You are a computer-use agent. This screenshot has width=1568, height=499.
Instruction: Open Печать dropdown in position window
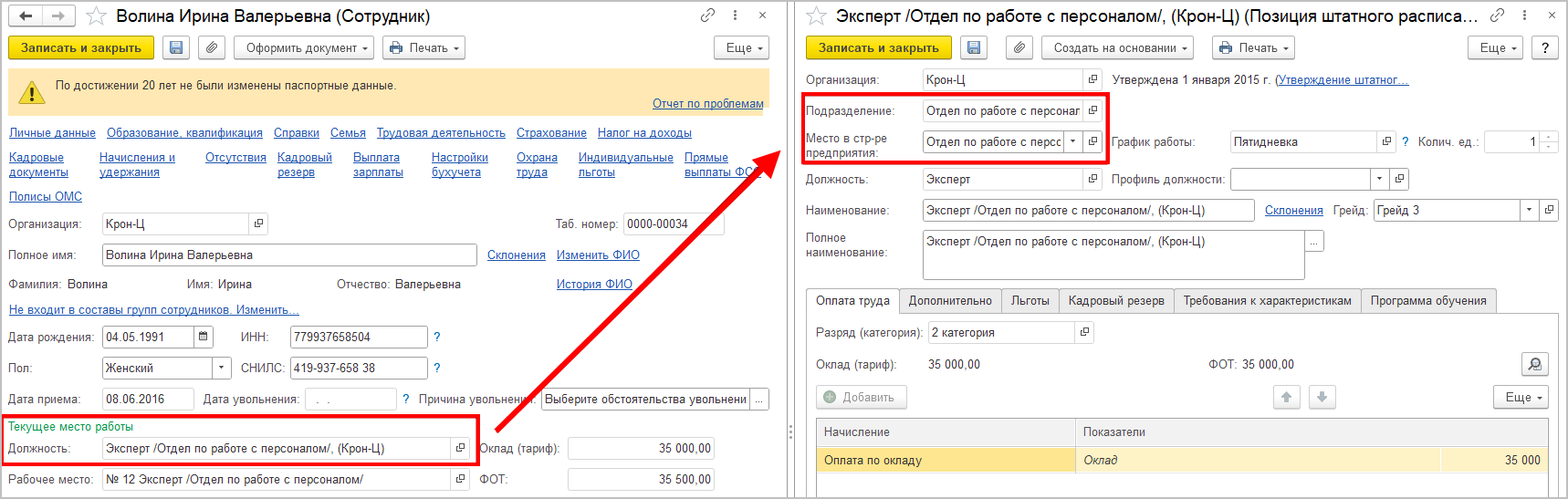coord(1253,47)
